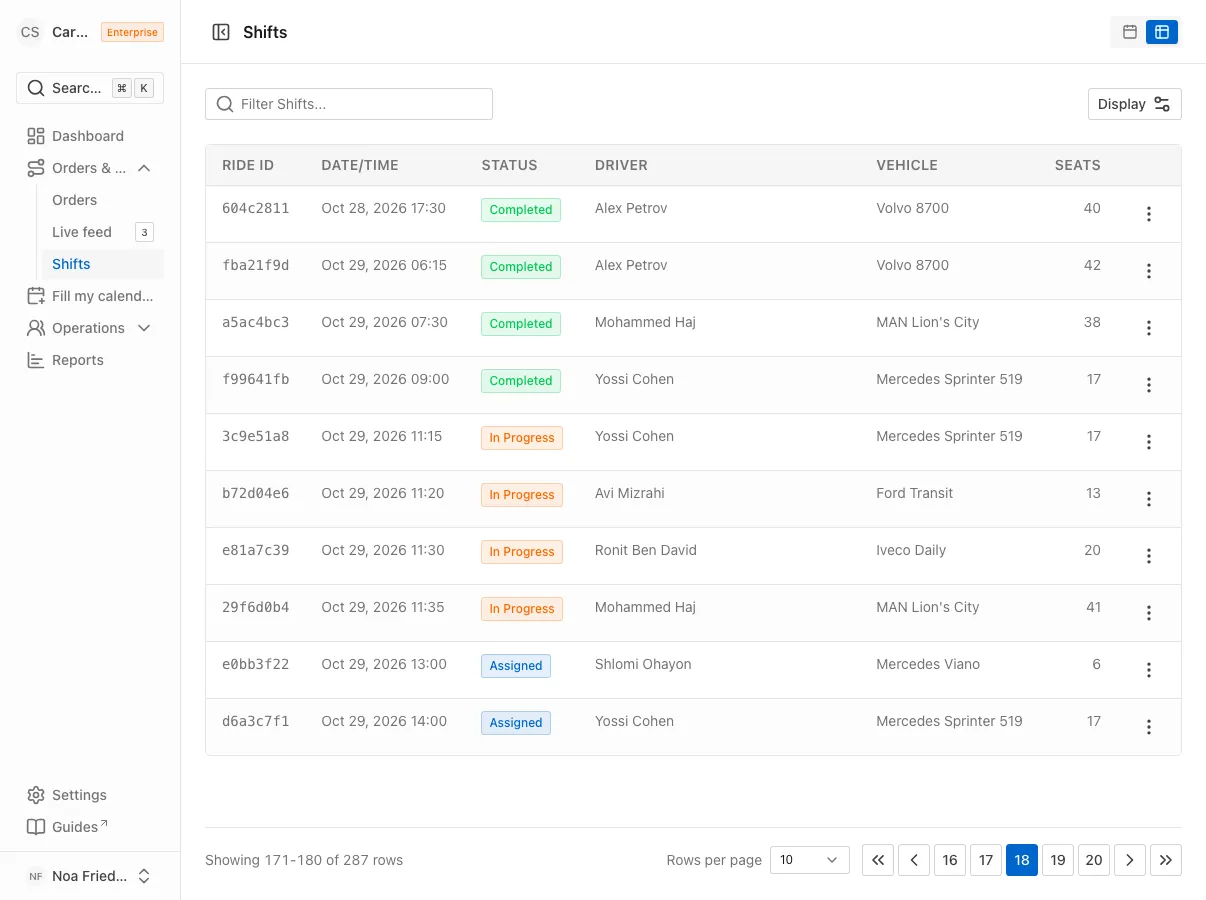Viewport: 1206px width, 900px height.
Task: Open the Noa Fried... account switcher
Action: click(x=90, y=876)
